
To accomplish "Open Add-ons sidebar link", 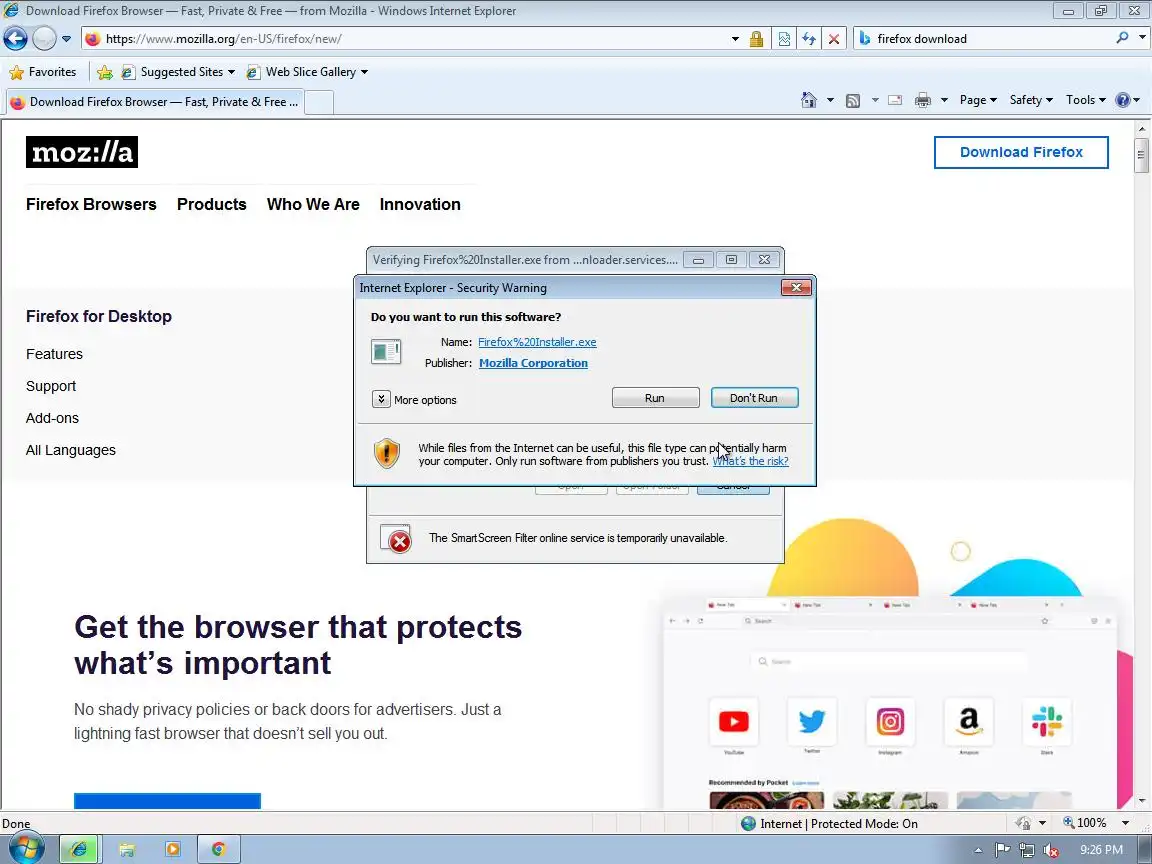I will [52, 418].
